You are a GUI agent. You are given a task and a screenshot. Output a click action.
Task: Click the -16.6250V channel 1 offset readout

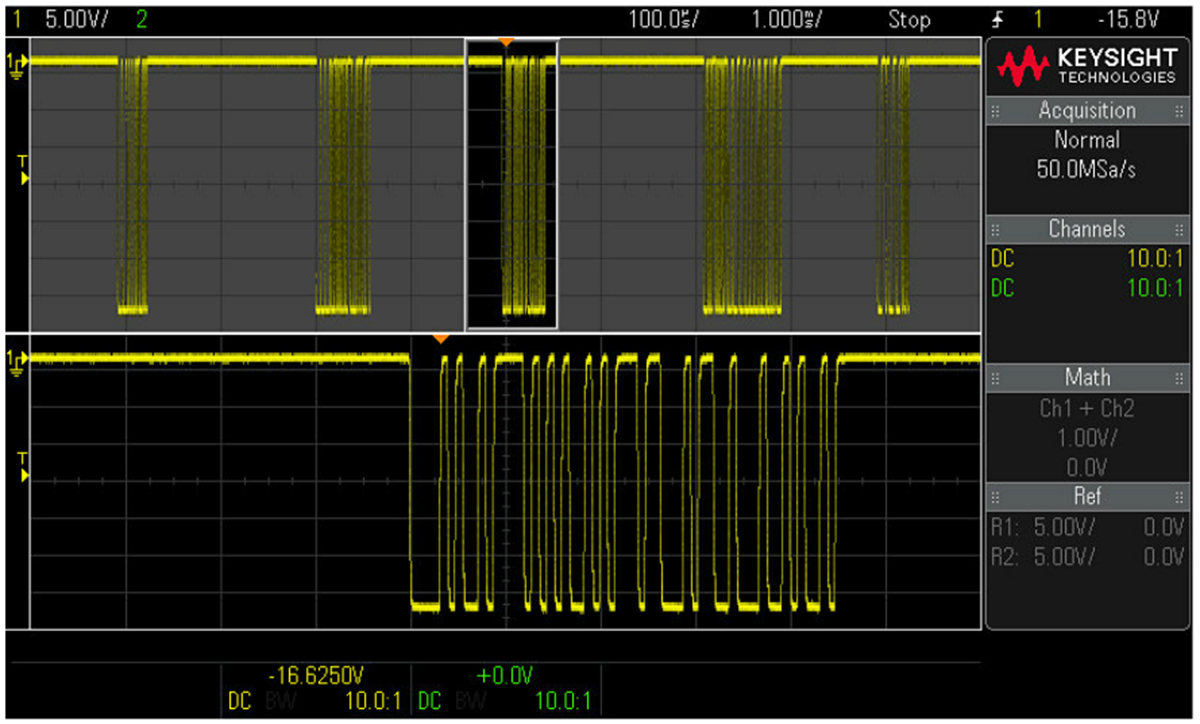[317, 676]
